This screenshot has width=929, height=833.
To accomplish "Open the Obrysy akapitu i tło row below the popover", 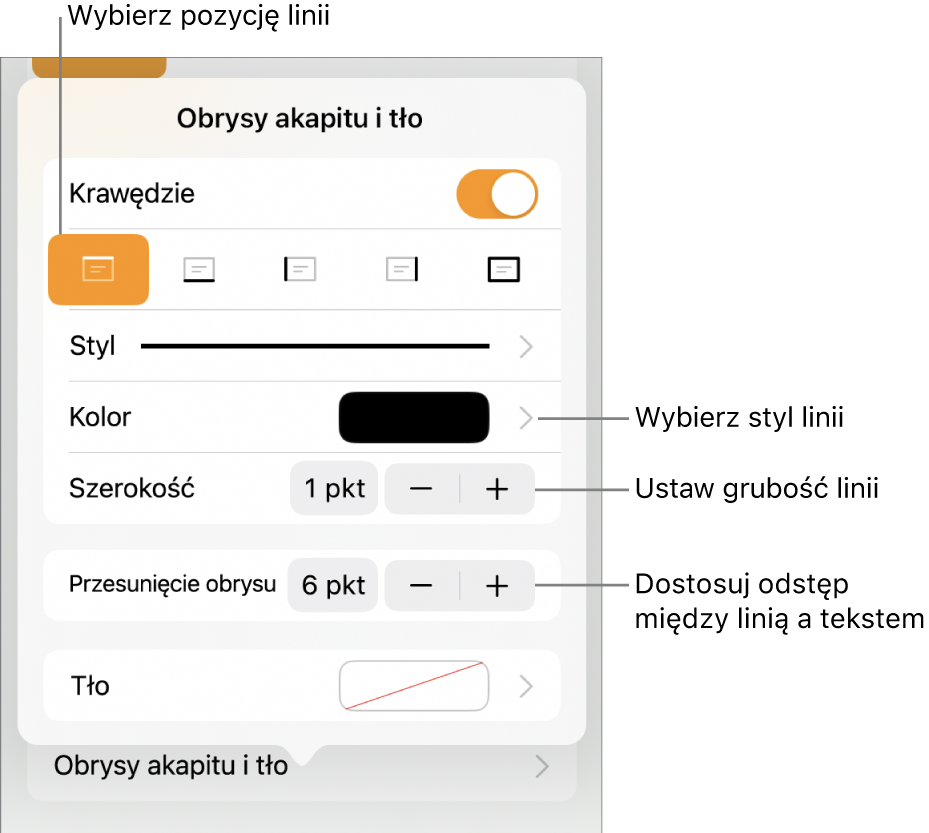I will click(x=302, y=766).
